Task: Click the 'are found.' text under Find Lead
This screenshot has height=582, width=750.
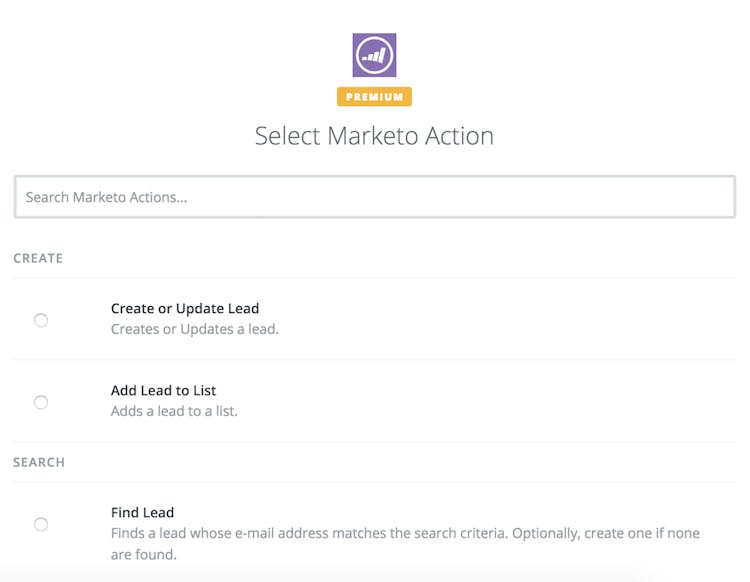Action: tap(143, 554)
